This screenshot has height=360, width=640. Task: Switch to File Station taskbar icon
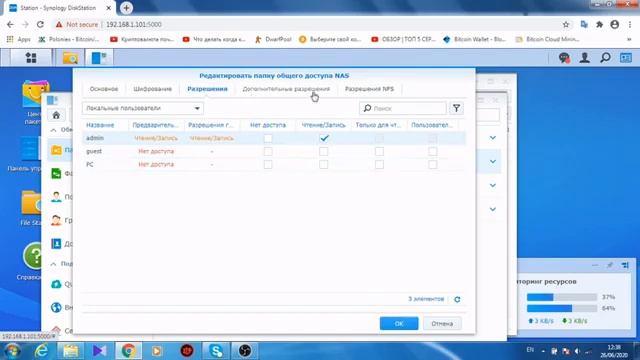[x=70, y=58]
